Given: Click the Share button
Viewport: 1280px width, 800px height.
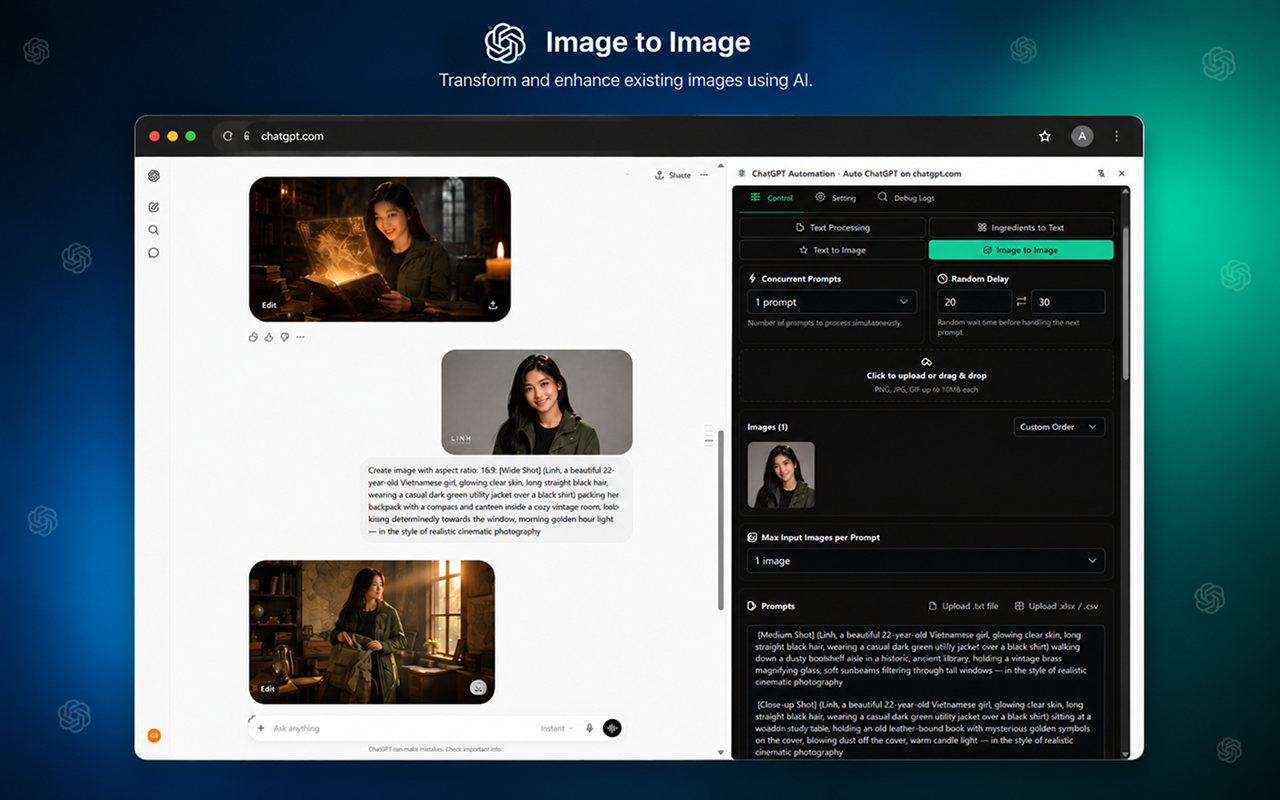Looking at the screenshot, I should point(673,175).
